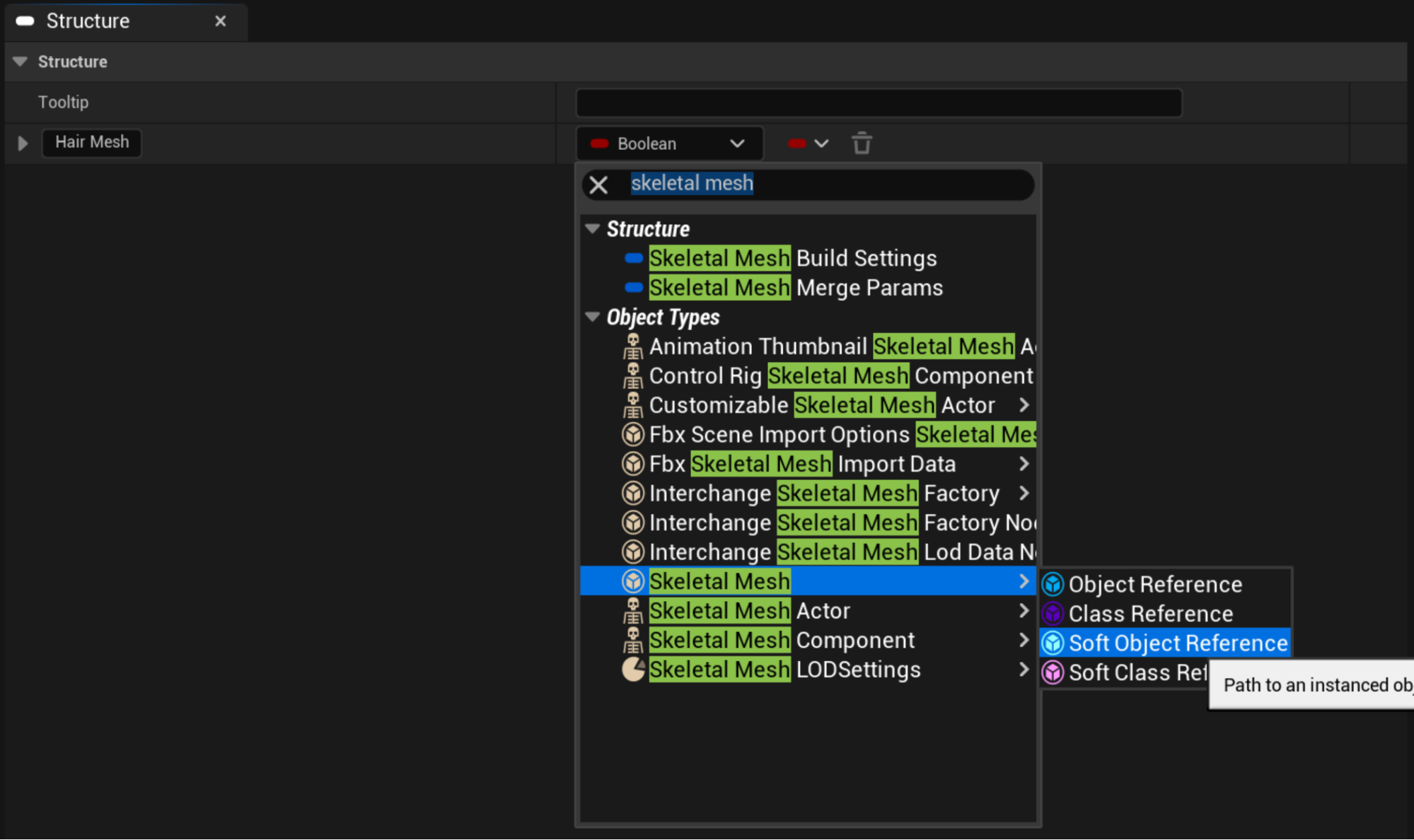This screenshot has height=840, width=1414.
Task: Clear the search with the X icon
Action: (598, 185)
